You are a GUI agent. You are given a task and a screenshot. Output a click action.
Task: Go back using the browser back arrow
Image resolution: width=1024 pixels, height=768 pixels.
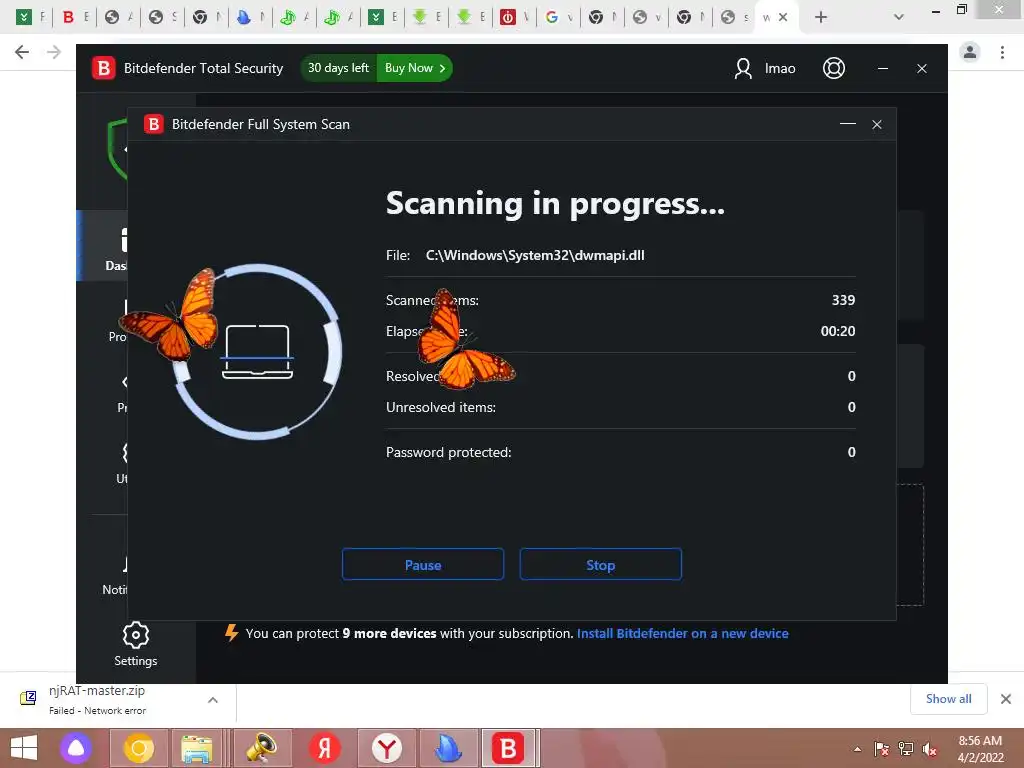pos(22,52)
